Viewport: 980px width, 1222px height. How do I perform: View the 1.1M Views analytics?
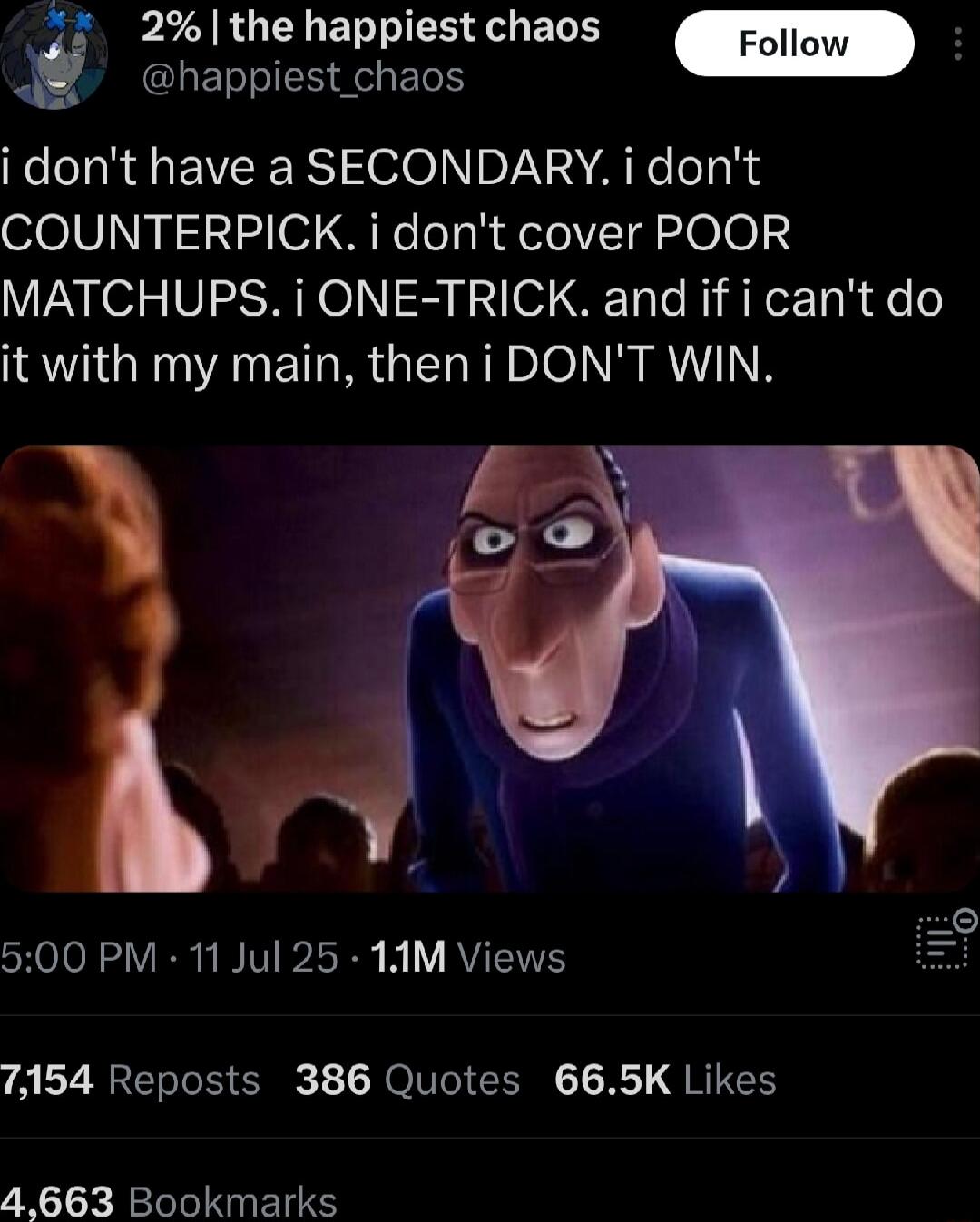[468, 957]
